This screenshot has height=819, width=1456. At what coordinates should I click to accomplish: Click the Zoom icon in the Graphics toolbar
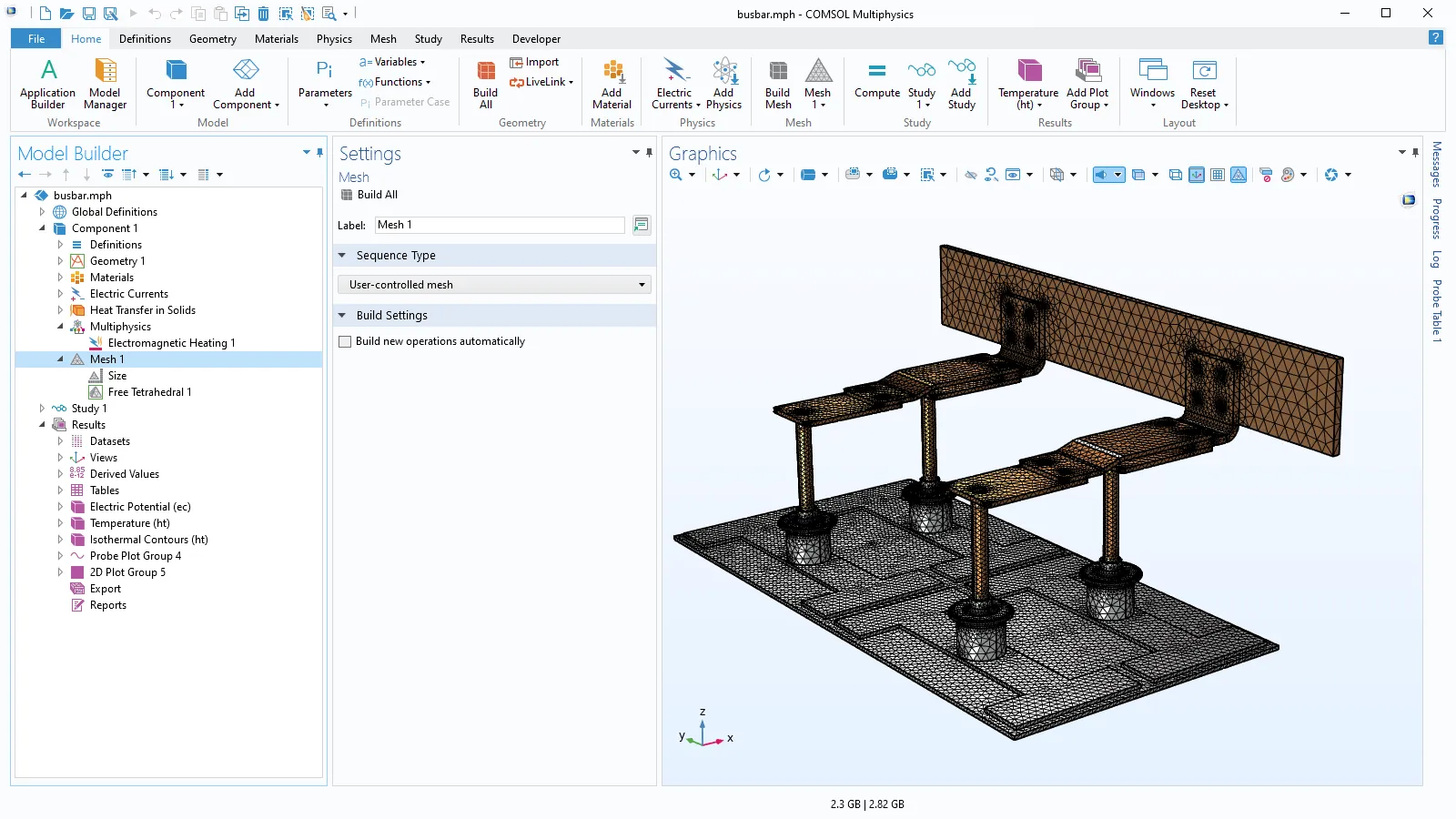click(675, 175)
